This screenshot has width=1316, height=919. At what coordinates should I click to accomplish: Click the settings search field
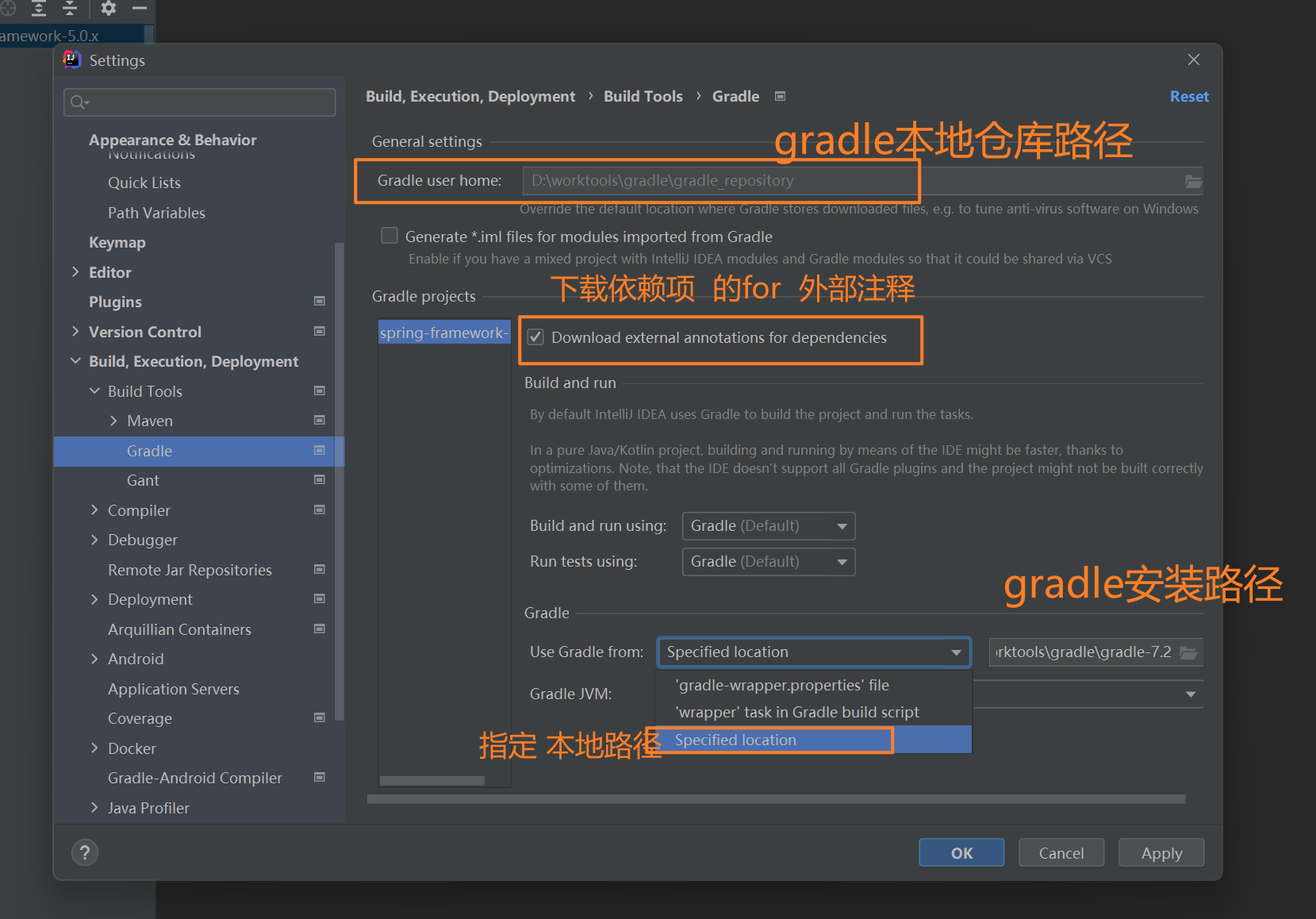[200, 102]
